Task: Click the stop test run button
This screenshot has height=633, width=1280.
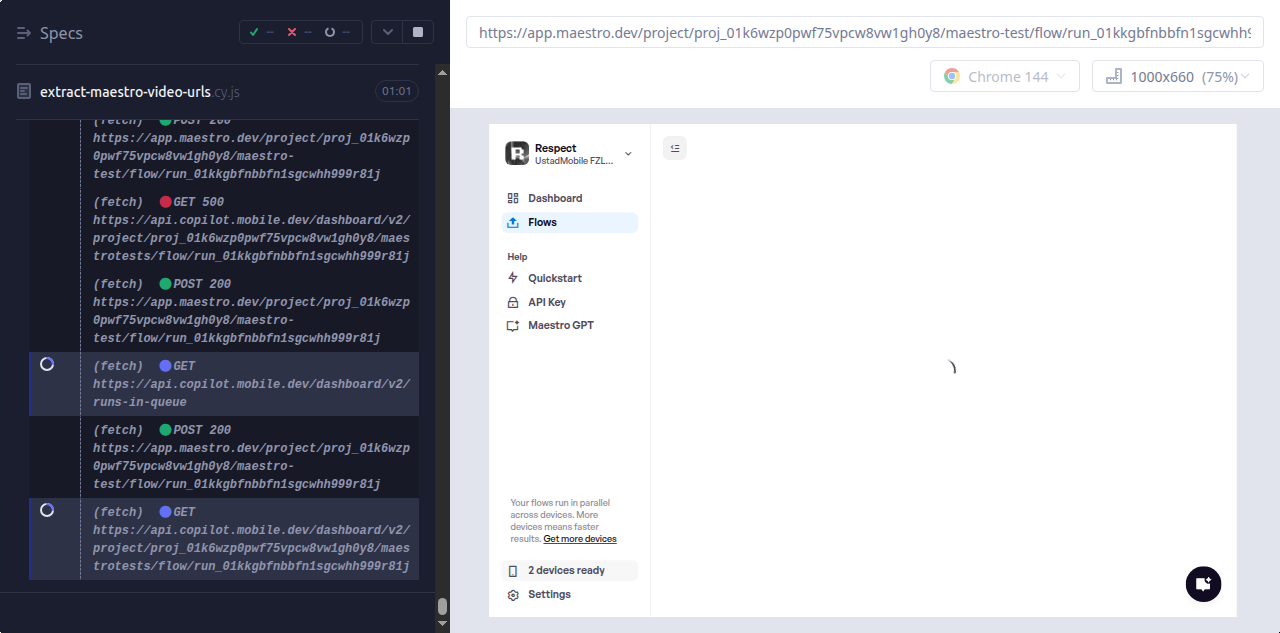Action: tap(417, 33)
